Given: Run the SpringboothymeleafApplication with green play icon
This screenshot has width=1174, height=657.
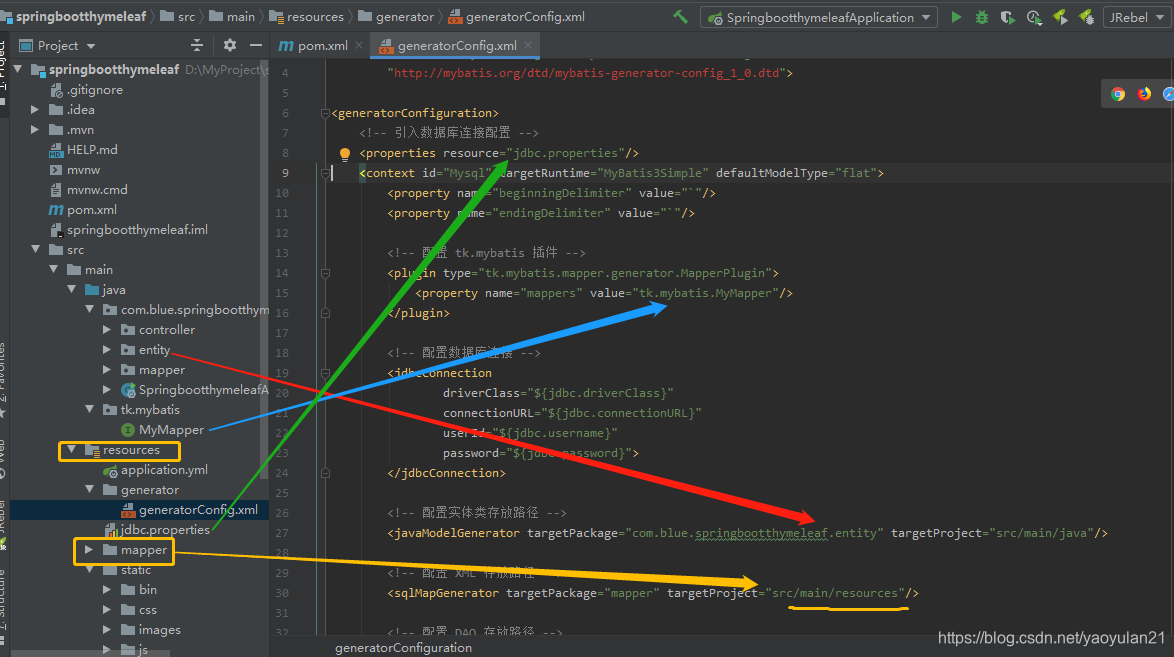Looking at the screenshot, I should pyautogui.click(x=956, y=17).
